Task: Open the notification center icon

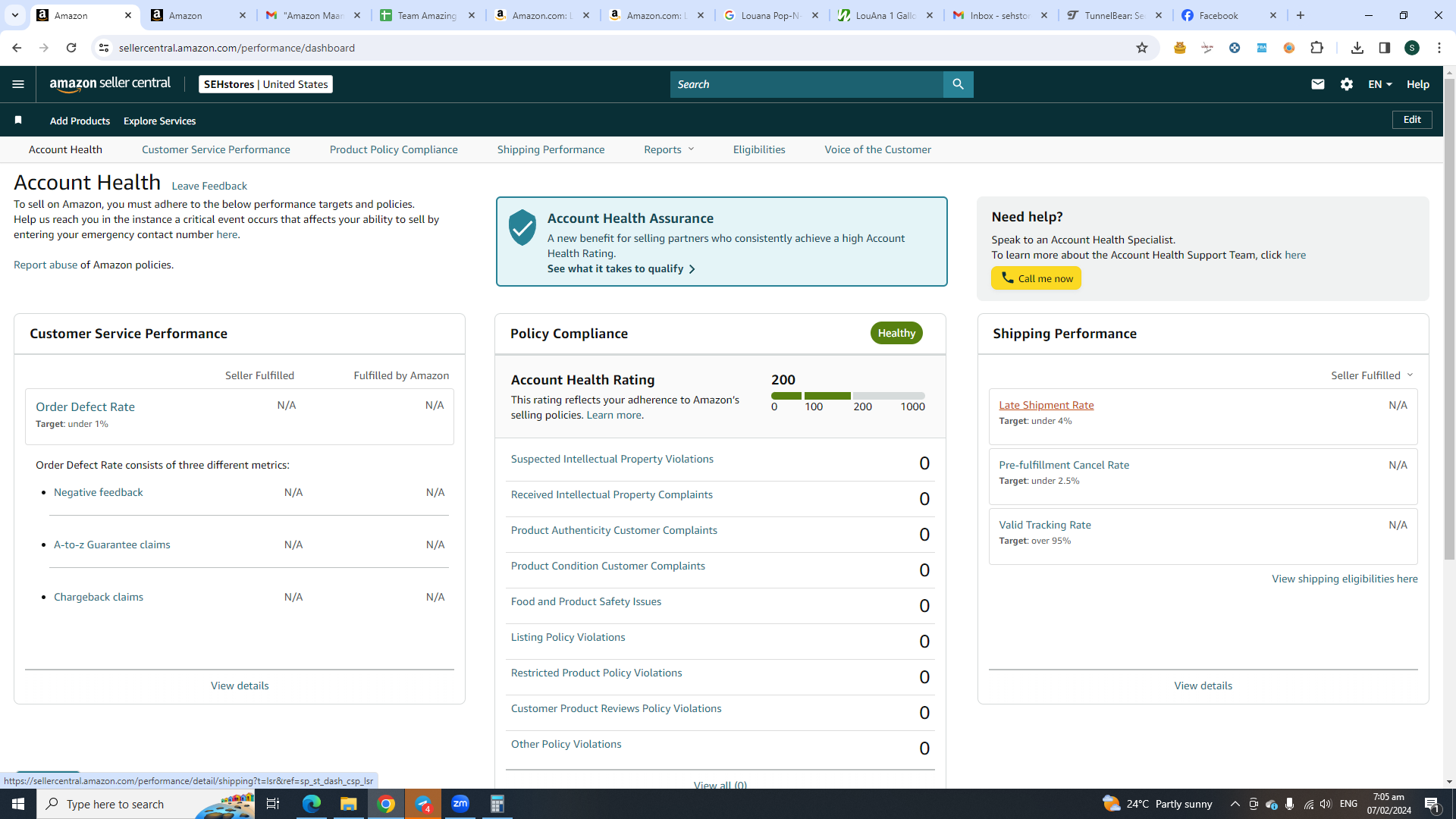Action: click(1432, 804)
